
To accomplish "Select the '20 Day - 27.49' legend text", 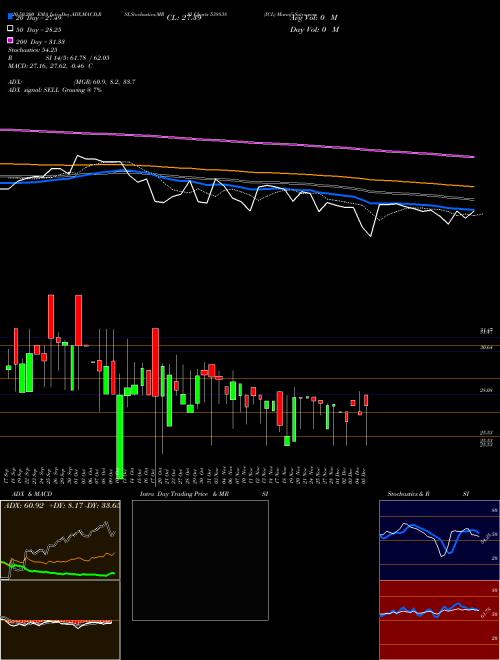I will pos(39,18).
